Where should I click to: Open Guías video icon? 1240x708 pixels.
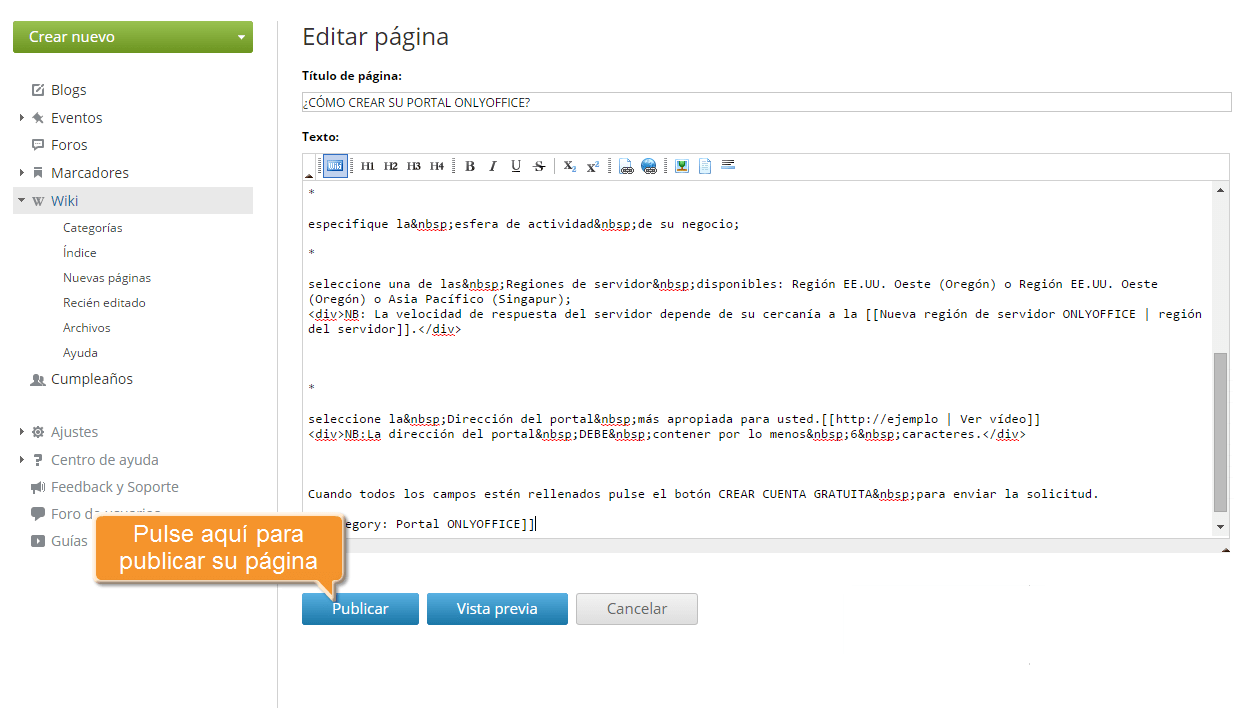38,541
